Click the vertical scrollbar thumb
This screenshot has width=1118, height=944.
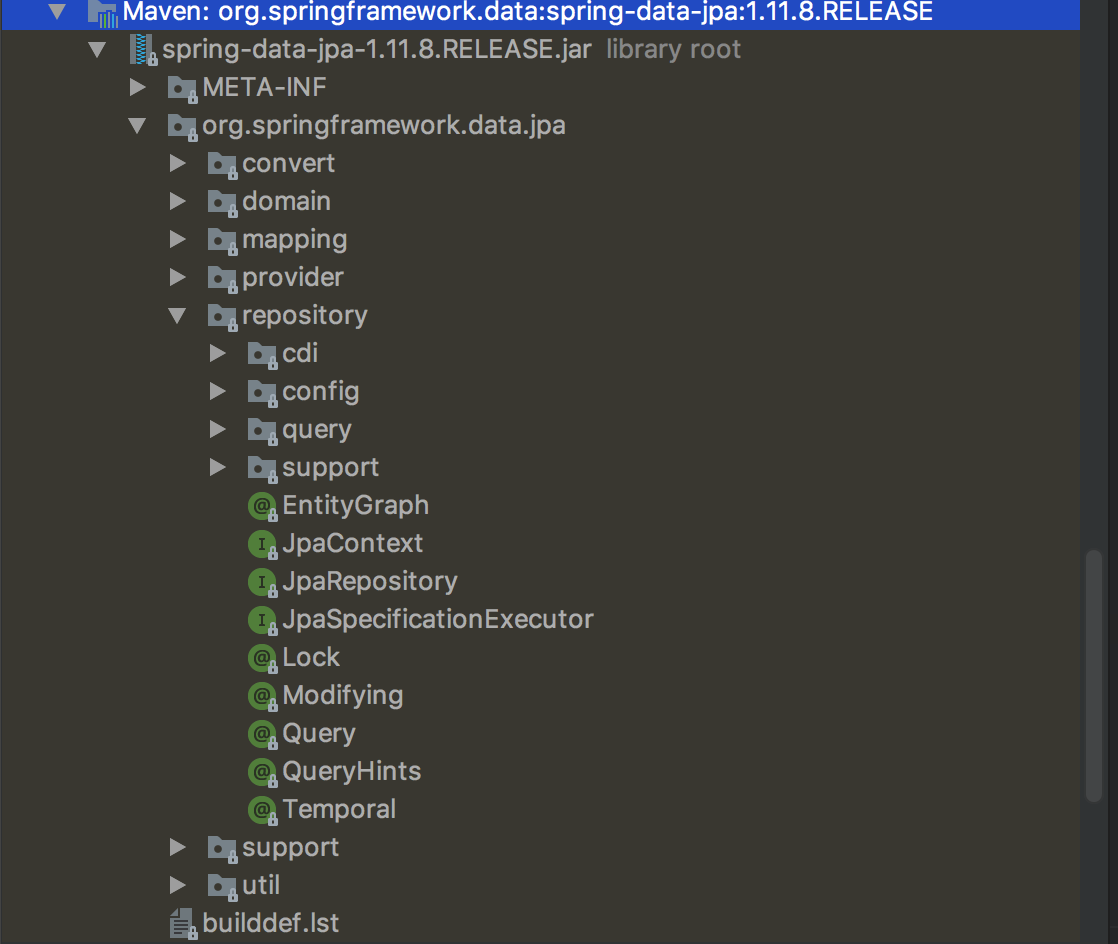[1095, 675]
